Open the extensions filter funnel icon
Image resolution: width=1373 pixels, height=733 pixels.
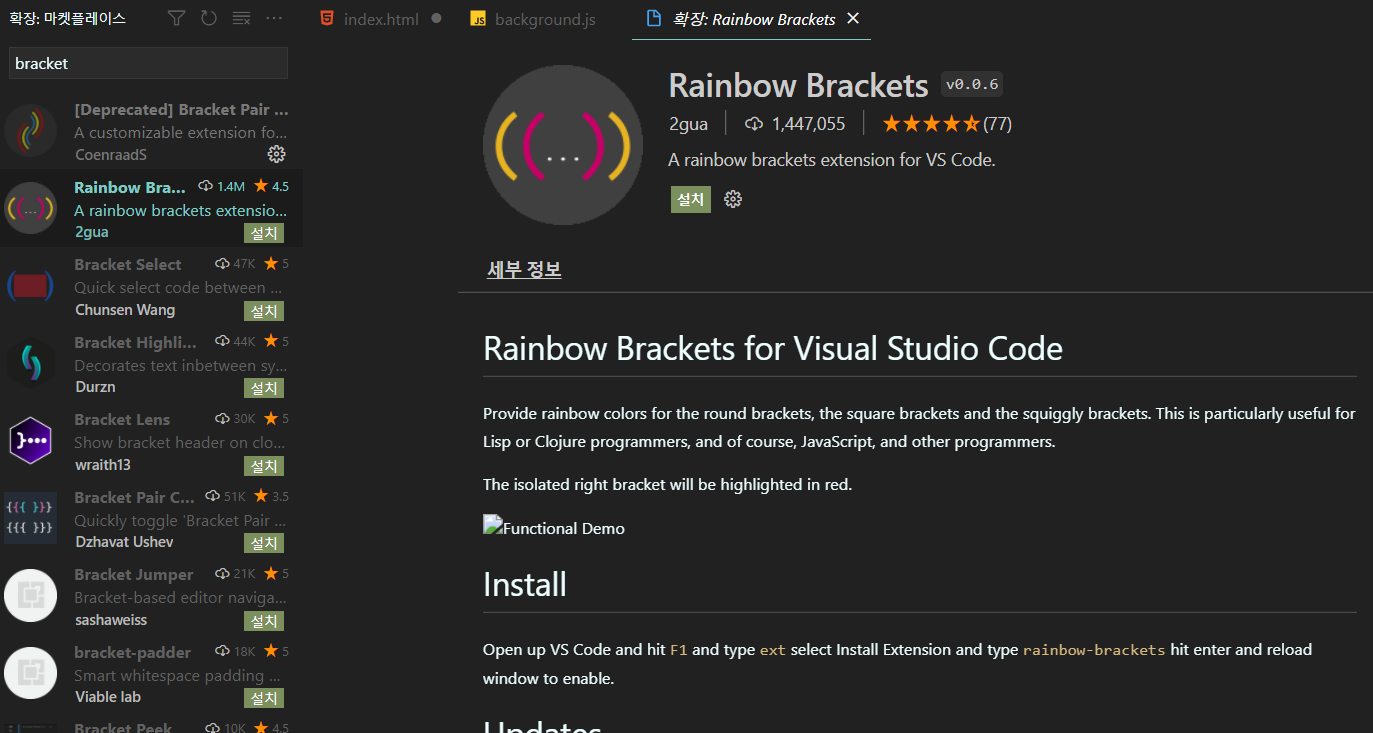tap(176, 18)
